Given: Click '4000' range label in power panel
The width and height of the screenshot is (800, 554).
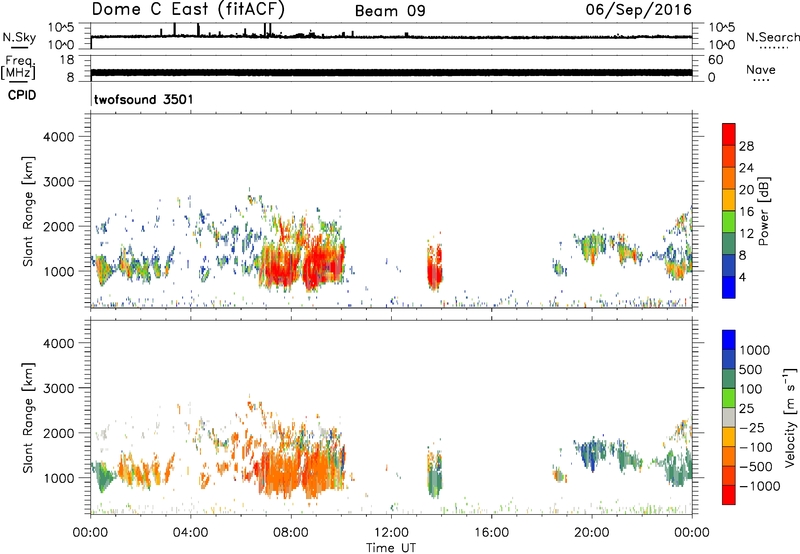Looking at the screenshot, I should tap(59, 137).
